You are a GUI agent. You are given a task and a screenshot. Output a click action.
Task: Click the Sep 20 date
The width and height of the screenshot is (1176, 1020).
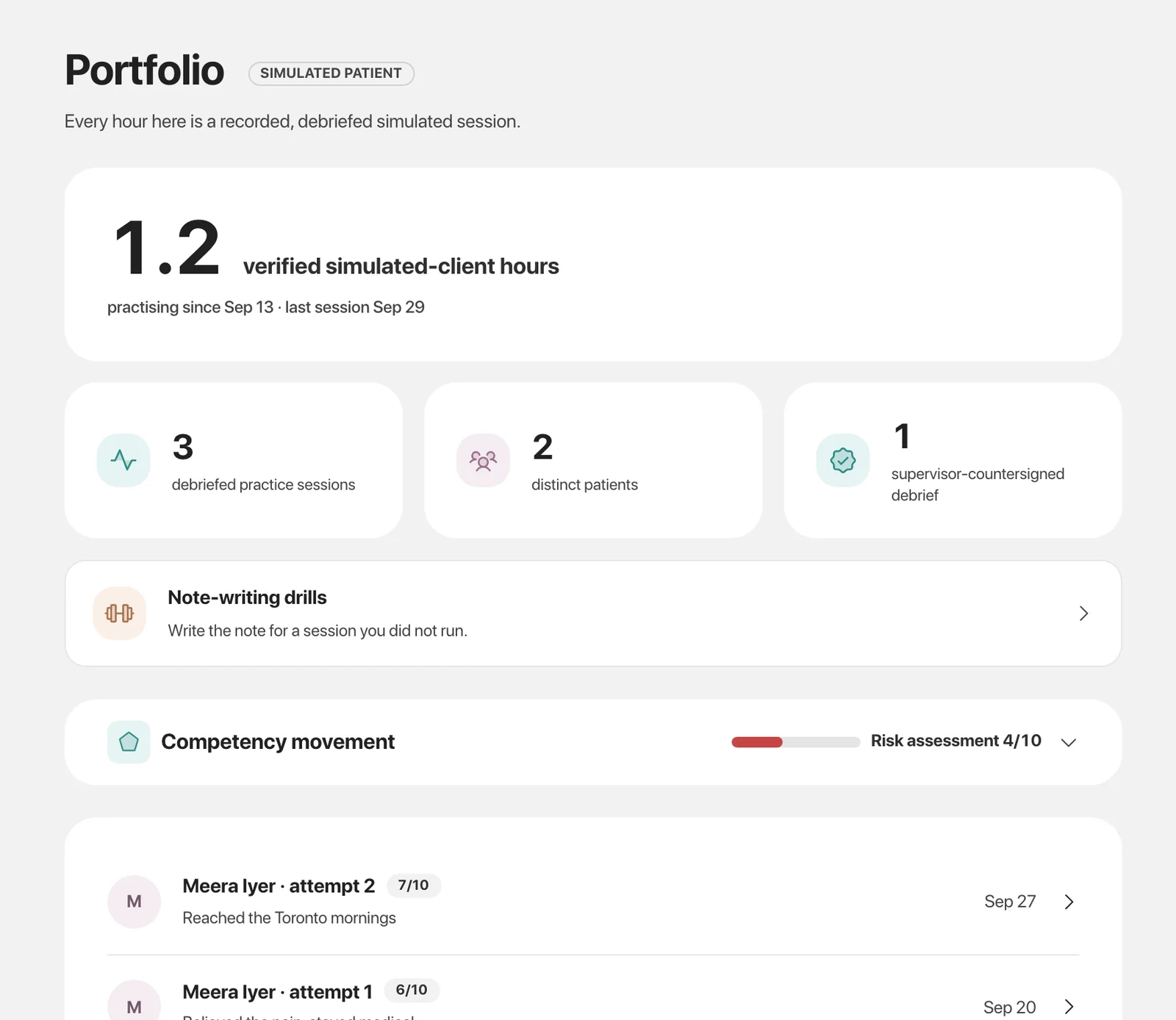tap(1010, 1007)
